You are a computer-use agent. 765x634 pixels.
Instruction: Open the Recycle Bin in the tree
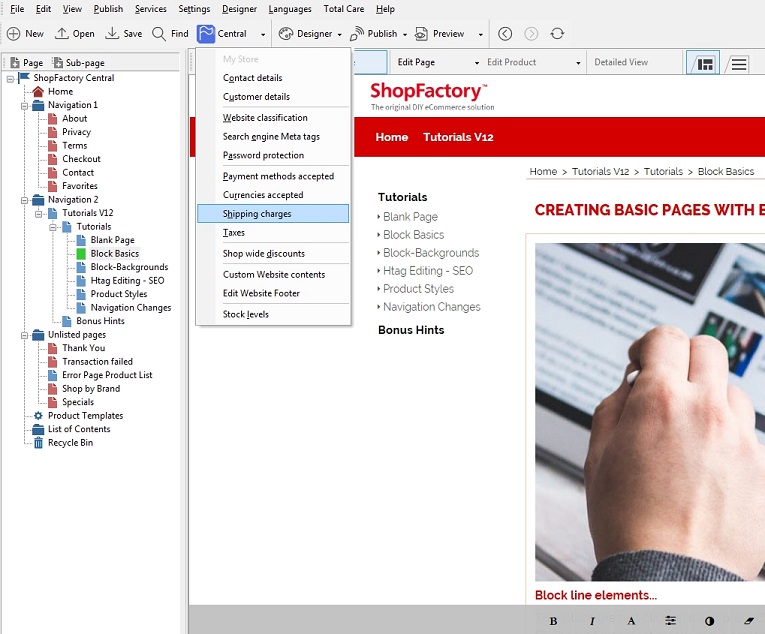pos(70,443)
